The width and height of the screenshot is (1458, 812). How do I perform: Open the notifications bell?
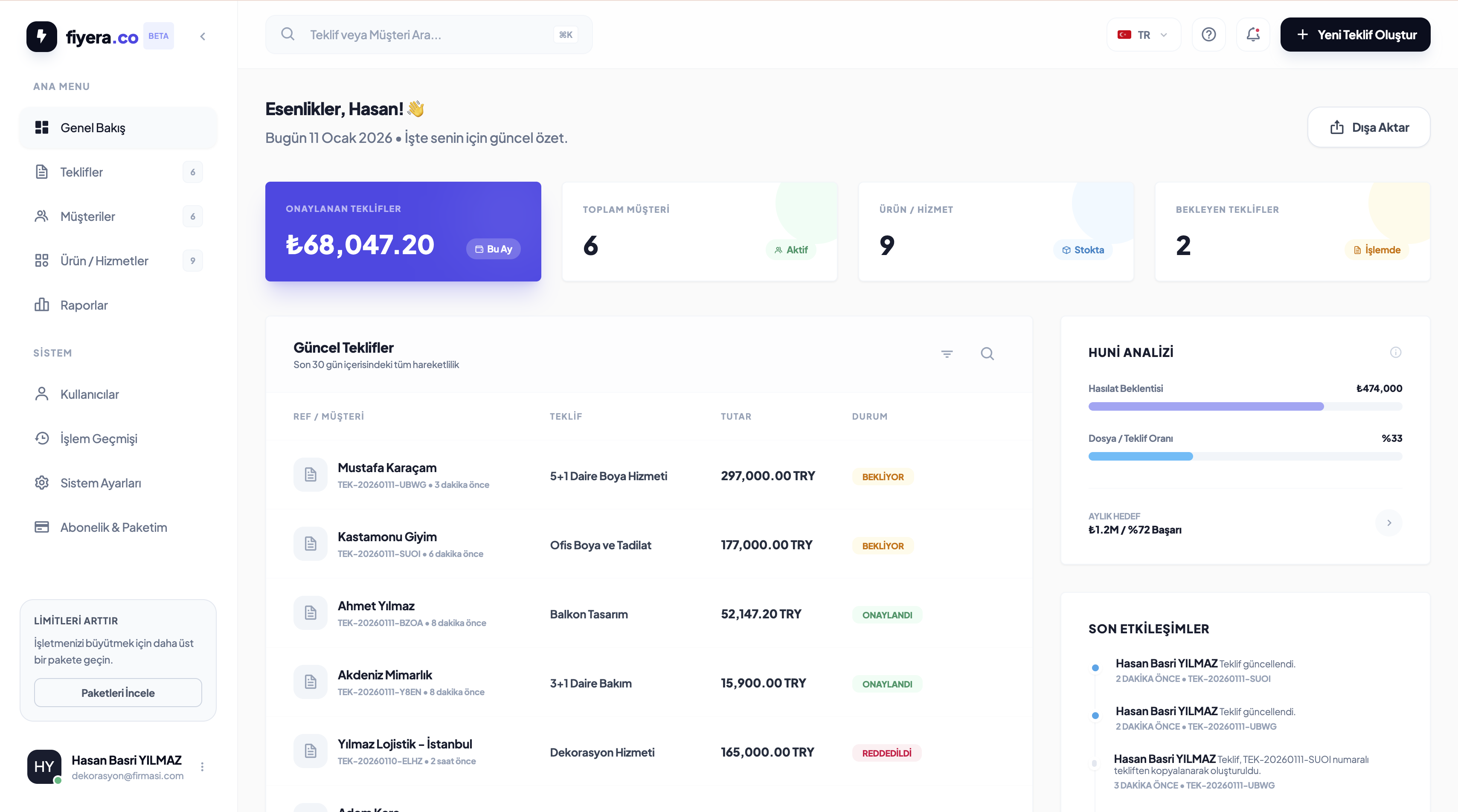click(x=1252, y=34)
